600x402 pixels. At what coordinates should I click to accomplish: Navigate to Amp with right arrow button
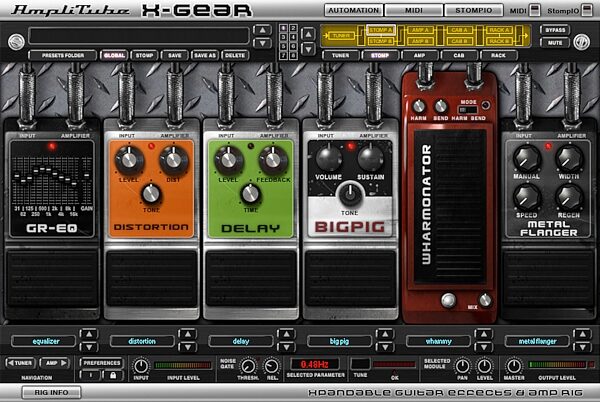point(54,363)
